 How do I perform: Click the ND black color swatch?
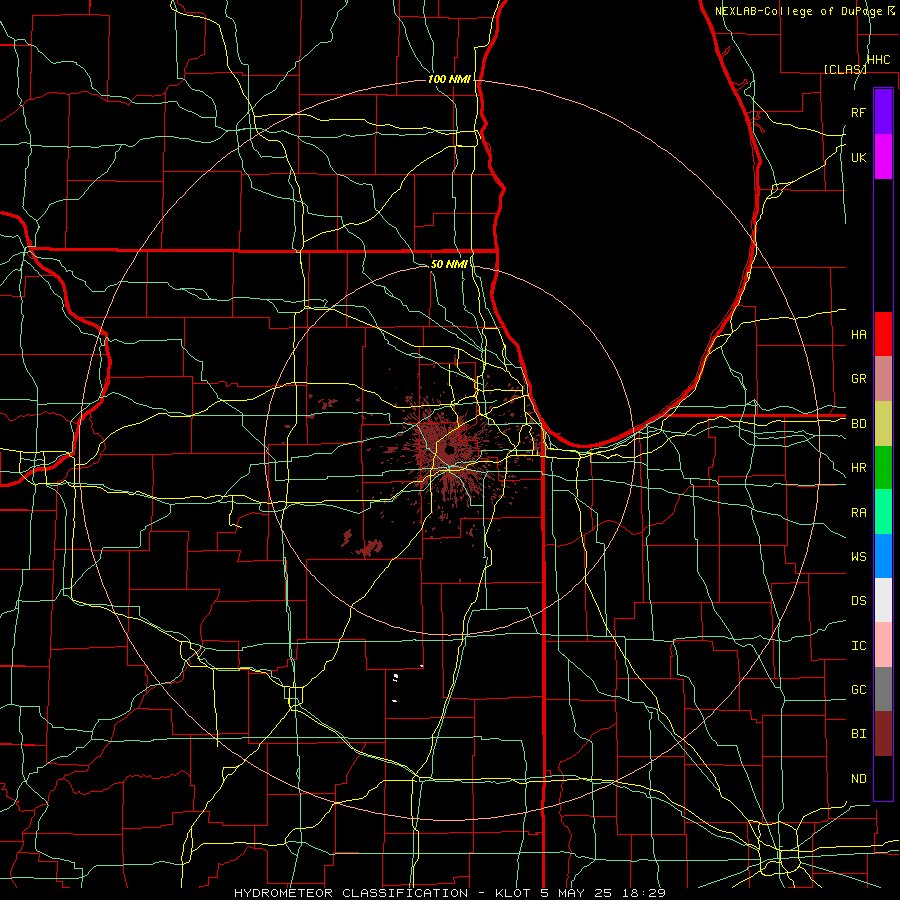click(x=883, y=778)
